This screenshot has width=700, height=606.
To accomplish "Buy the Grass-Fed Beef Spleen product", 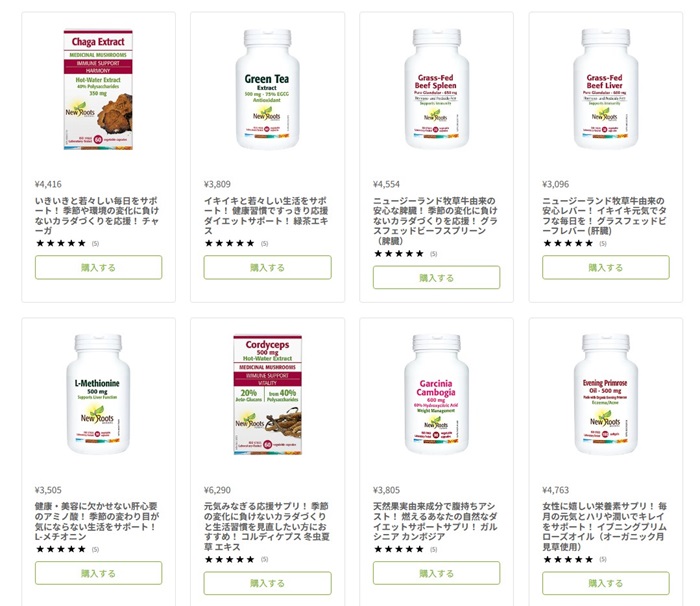I will click(436, 278).
